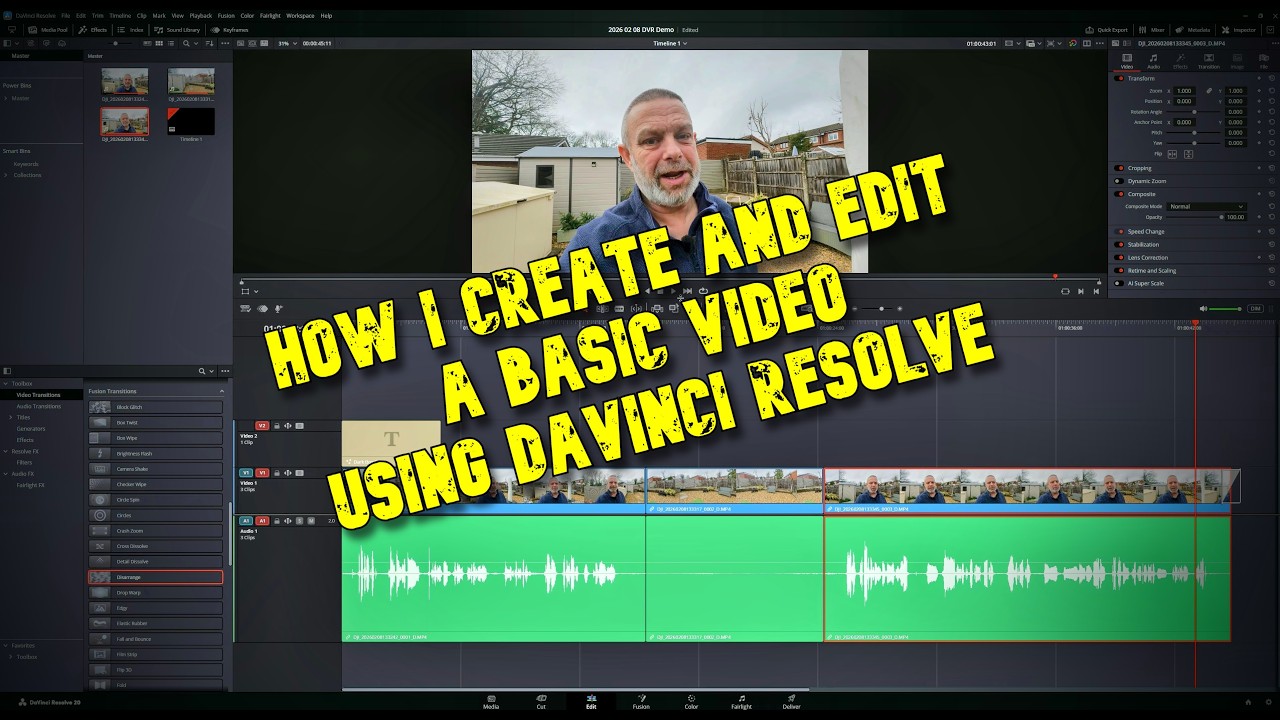Select Audio Transitions in the Toolbox
The height and width of the screenshot is (720, 1280).
pos(38,406)
